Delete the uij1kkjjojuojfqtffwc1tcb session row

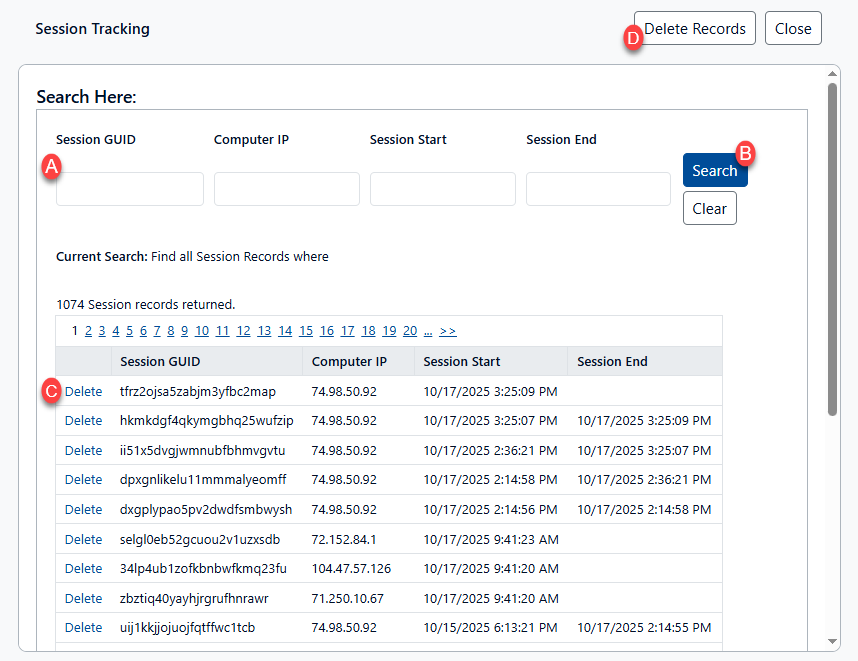(83, 627)
